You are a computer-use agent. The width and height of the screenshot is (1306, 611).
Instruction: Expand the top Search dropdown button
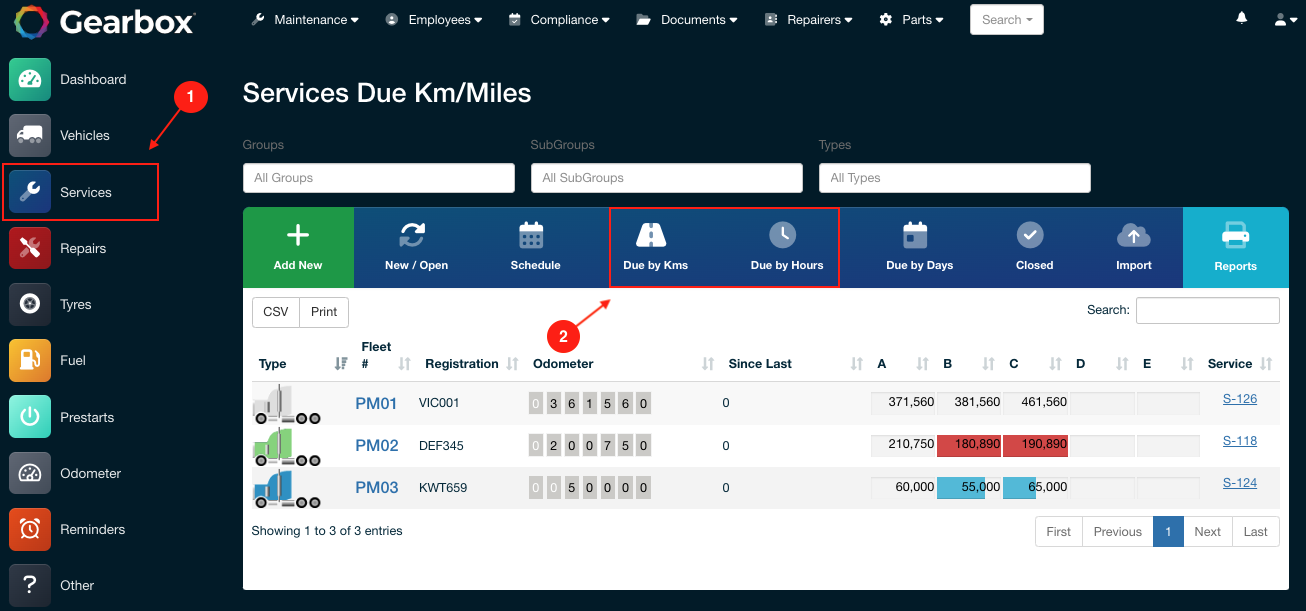click(1006, 20)
